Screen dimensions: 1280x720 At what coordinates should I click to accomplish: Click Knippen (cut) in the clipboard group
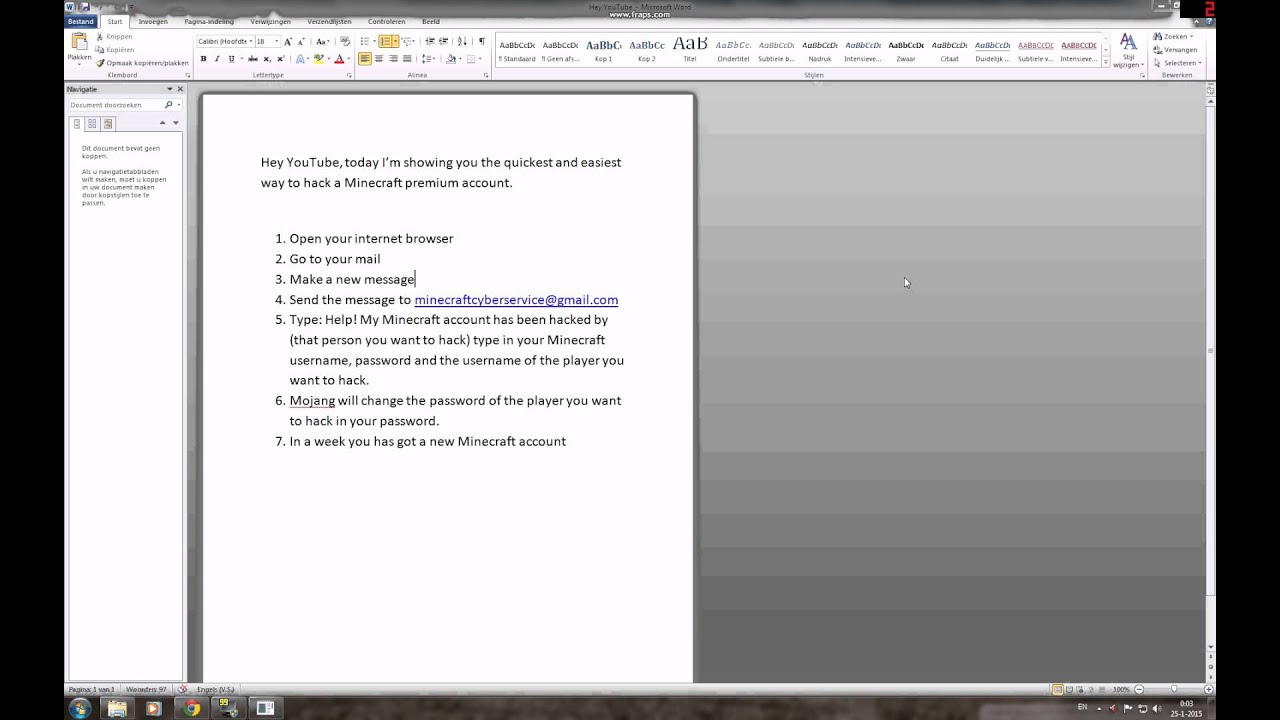[x=113, y=37]
